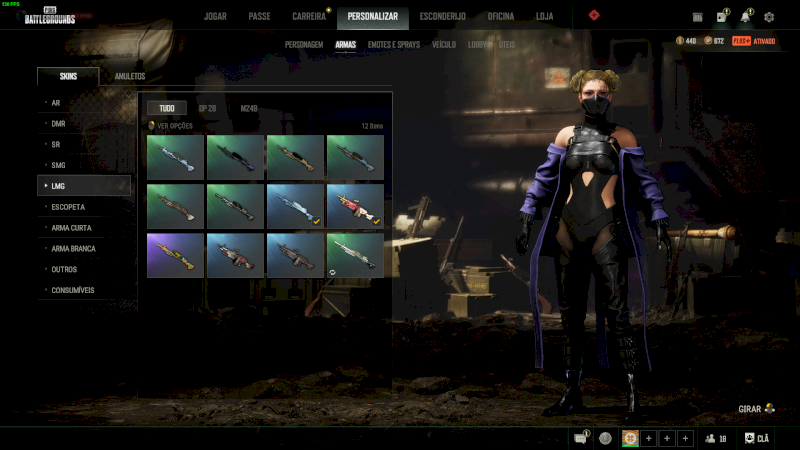The image size is (800, 450).
Task: Switch to EMOTES E SPRAYS sub-tab
Action: coord(394,45)
